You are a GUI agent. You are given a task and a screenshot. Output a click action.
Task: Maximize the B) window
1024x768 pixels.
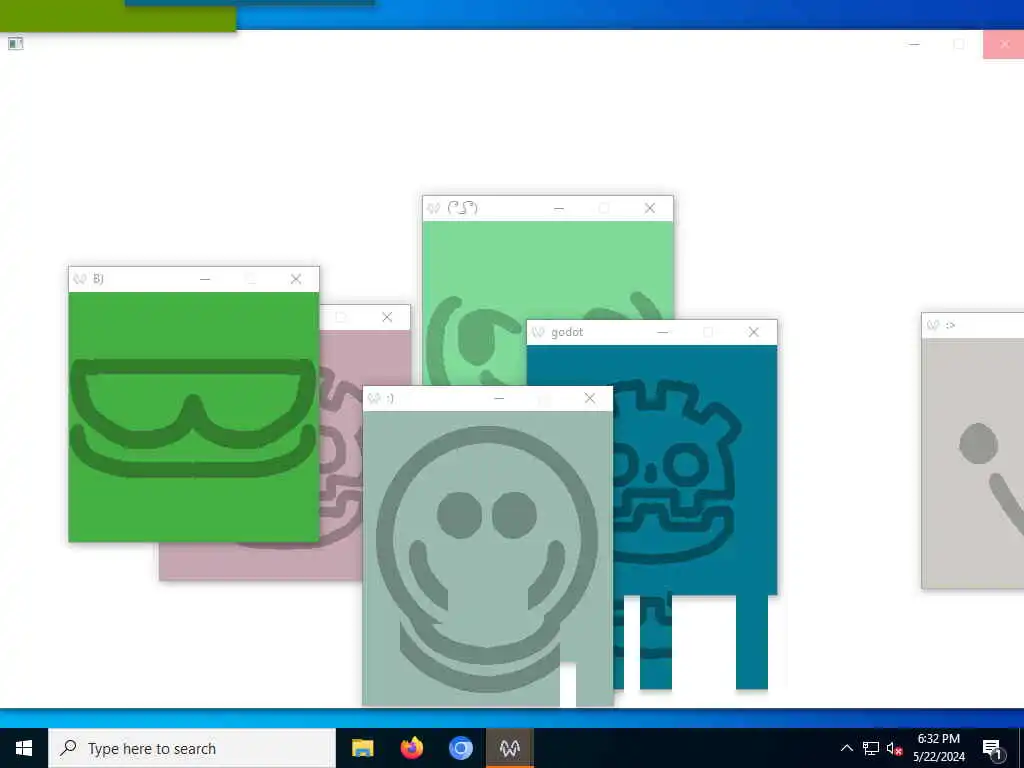coord(251,279)
